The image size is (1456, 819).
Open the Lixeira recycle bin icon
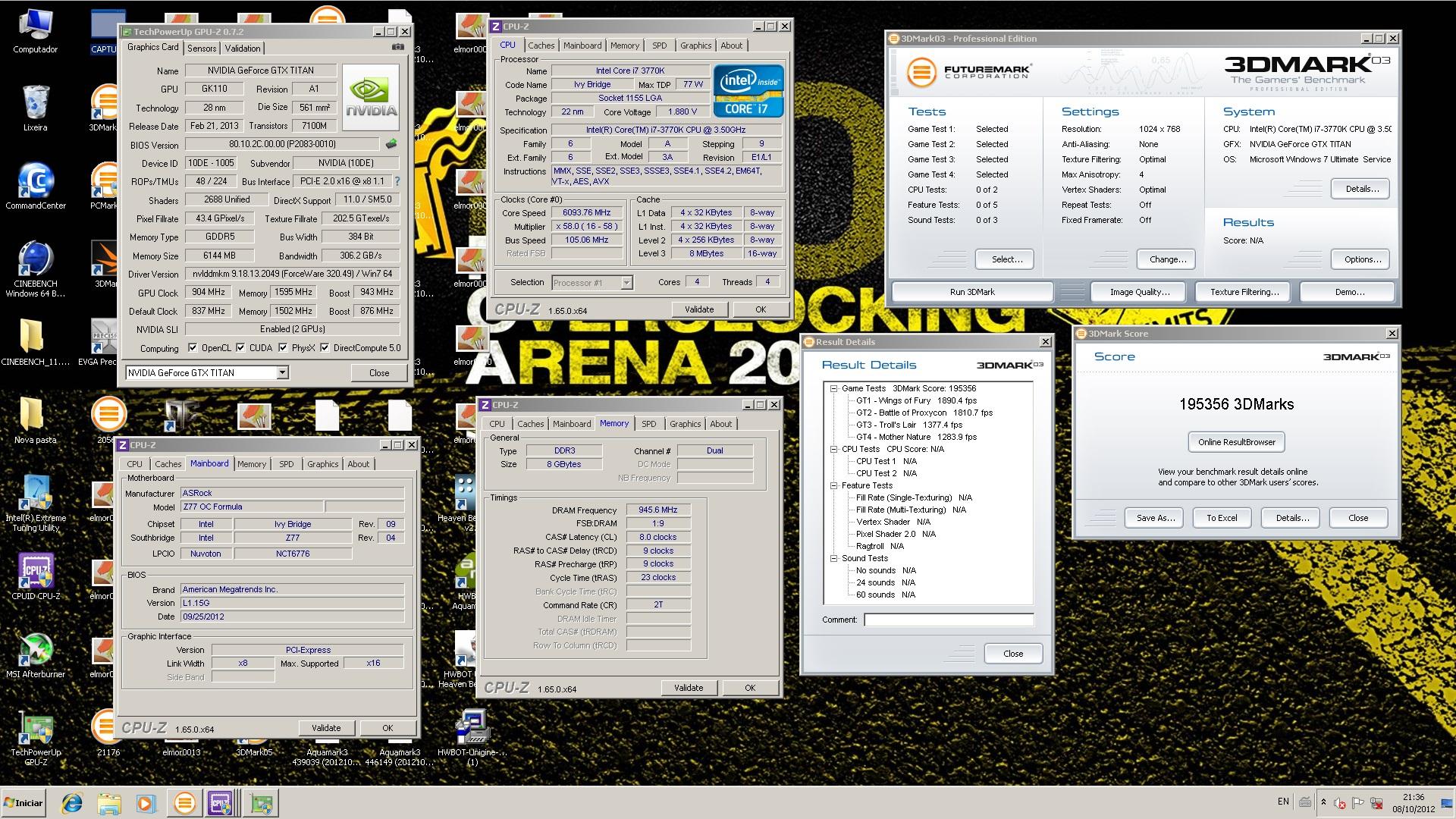pyautogui.click(x=35, y=108)
